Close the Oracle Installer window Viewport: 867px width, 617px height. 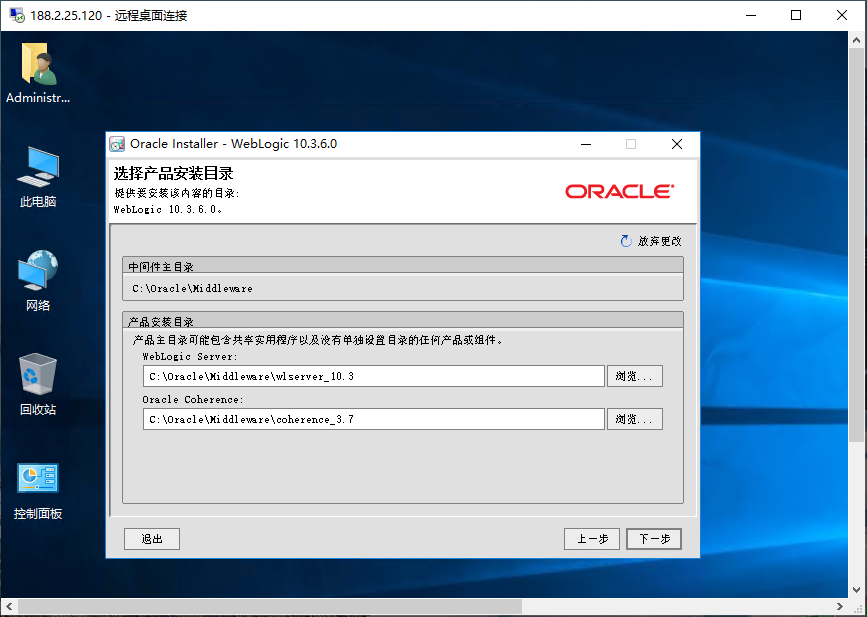[677, 144]
